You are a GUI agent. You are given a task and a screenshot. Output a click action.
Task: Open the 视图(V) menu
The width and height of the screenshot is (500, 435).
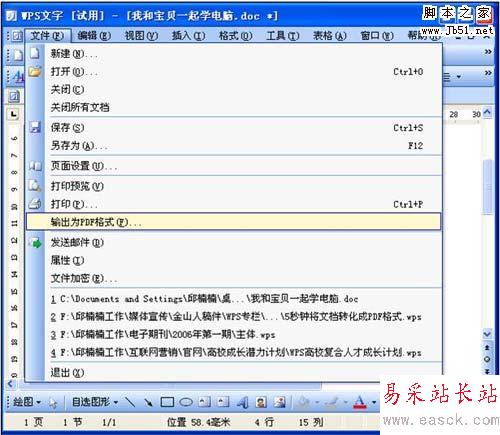click(141, 35)
